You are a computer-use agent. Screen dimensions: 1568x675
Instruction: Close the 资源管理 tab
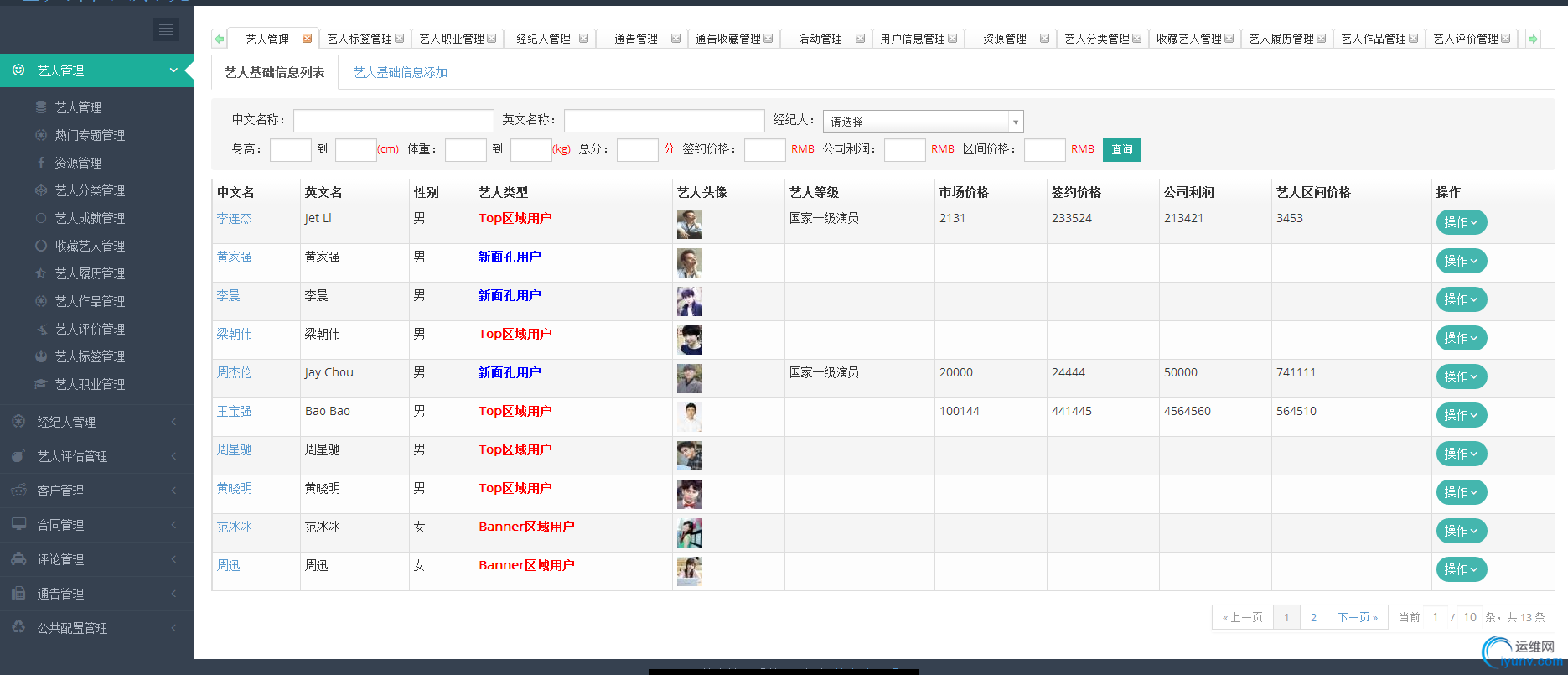(1045, 39)
